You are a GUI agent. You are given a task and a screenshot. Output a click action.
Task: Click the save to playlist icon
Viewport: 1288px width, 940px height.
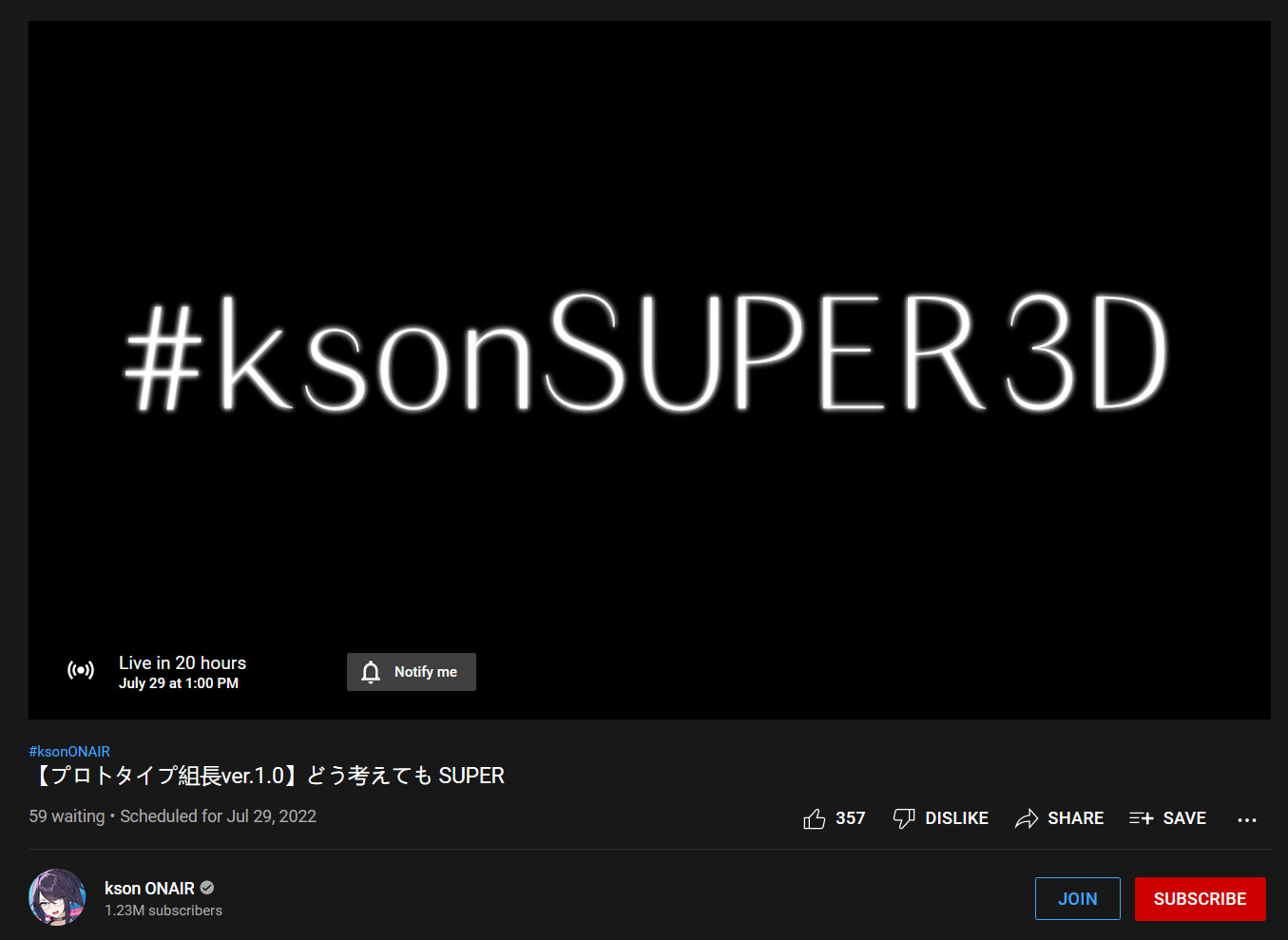1142,818
